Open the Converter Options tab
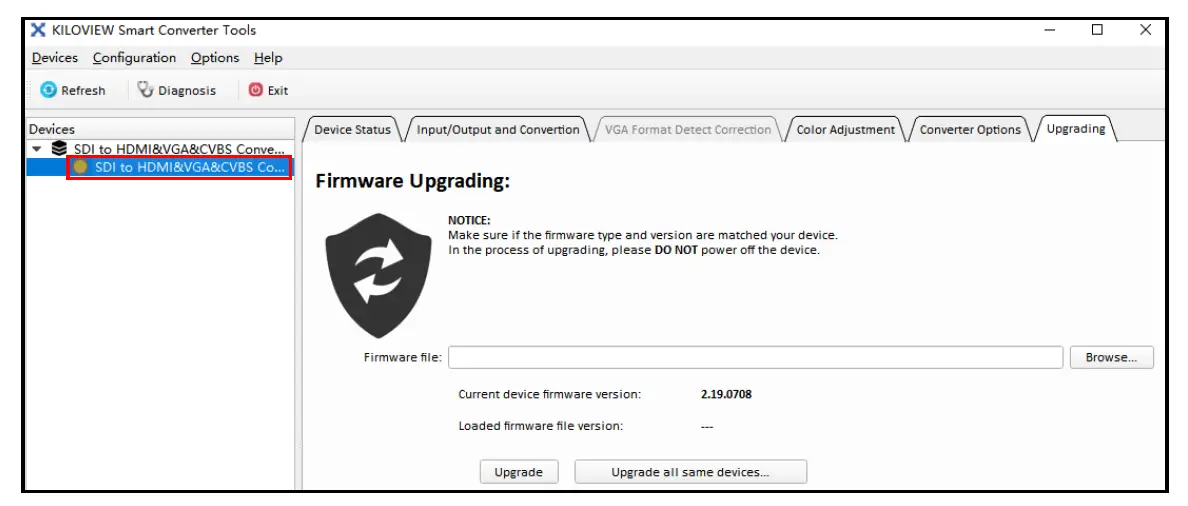 [970, 130]
